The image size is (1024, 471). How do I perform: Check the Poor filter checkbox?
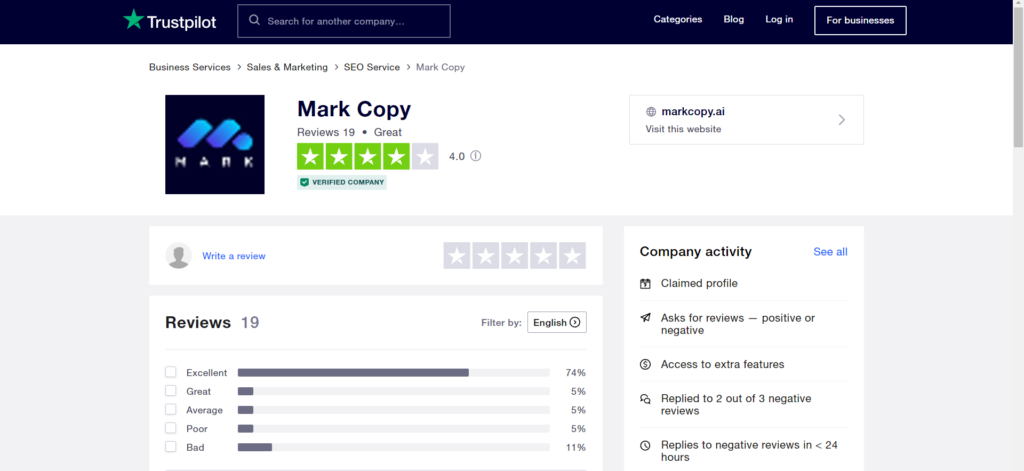pos(170,428)
